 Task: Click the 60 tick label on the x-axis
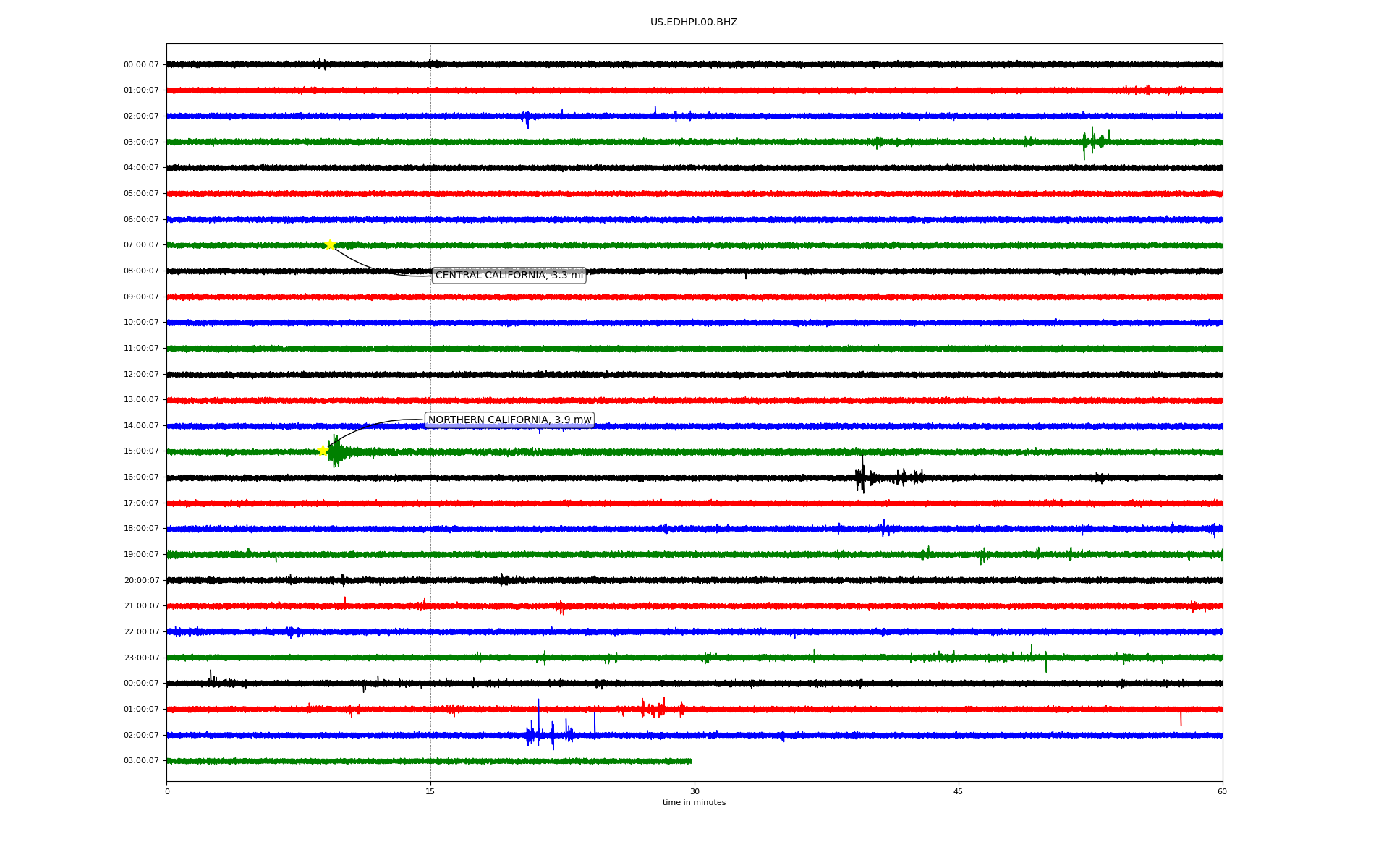1222,791
